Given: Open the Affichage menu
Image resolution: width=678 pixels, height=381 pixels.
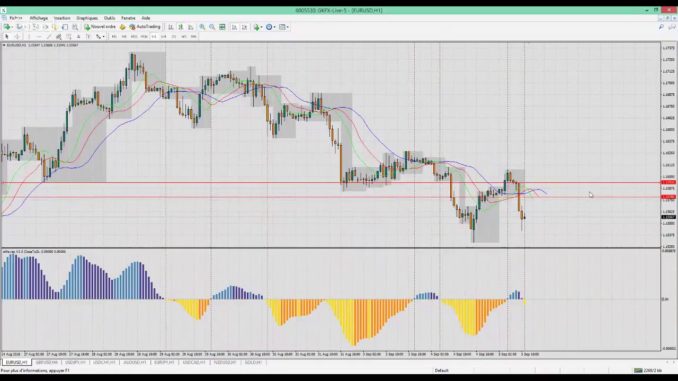Looking at the screenshot, I should tap(38, 18).
